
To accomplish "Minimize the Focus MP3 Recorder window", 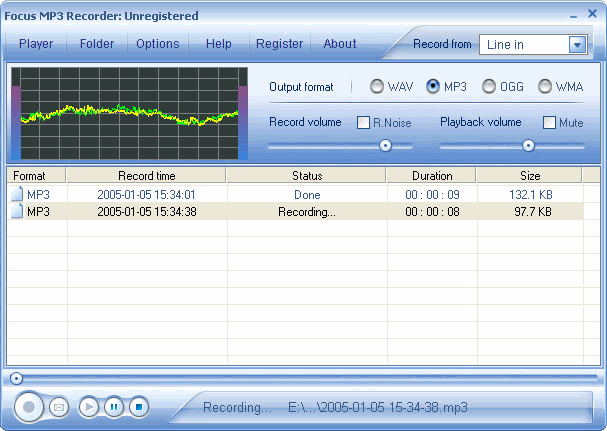I will pyautogui.click(x=573, y=17).
